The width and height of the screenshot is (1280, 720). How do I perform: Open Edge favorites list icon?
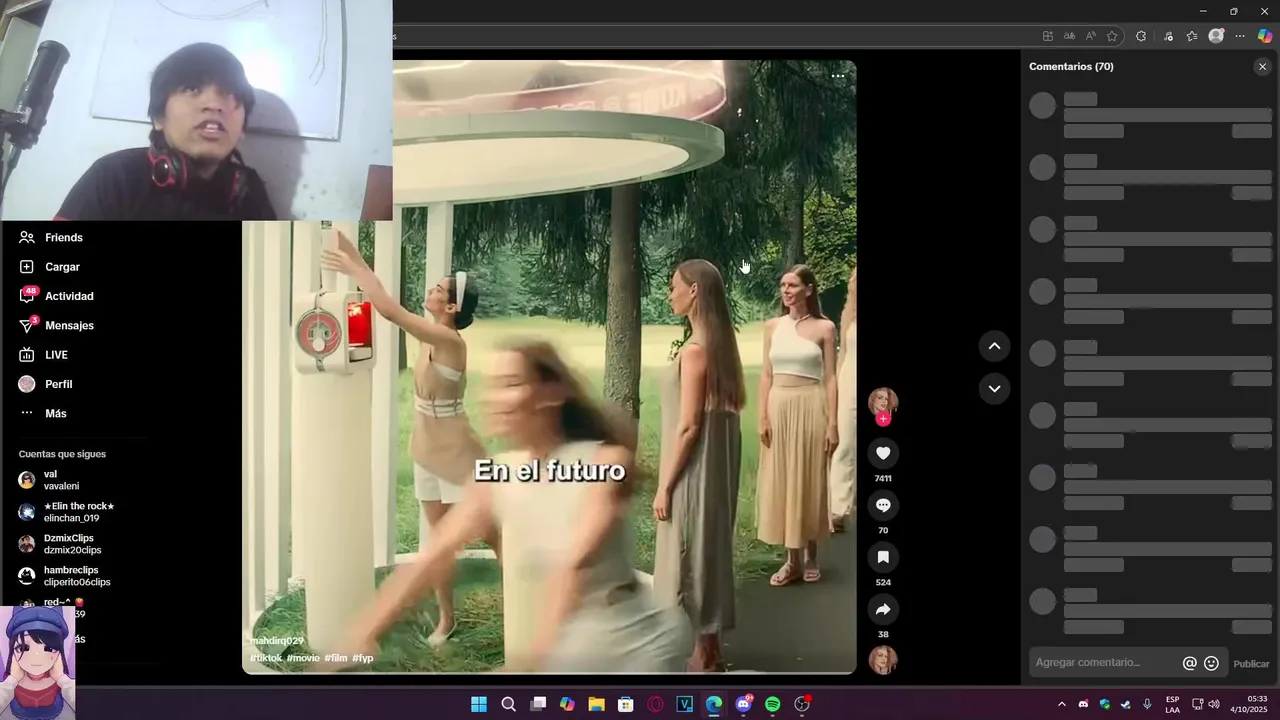1192,36
